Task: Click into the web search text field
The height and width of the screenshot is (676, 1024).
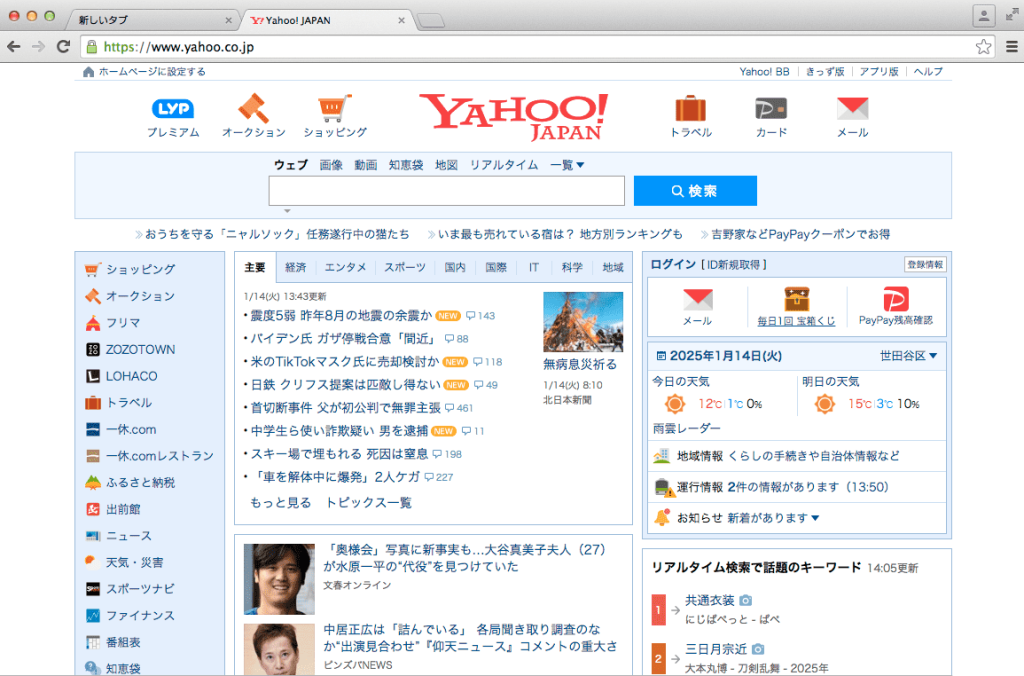Action: click(x=447, y=191)
